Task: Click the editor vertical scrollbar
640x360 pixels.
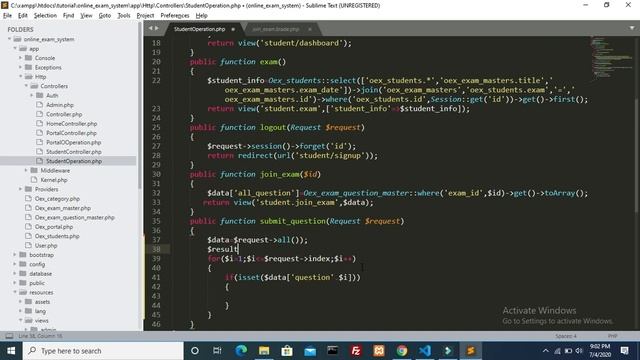Action: (x=637, y=155)
